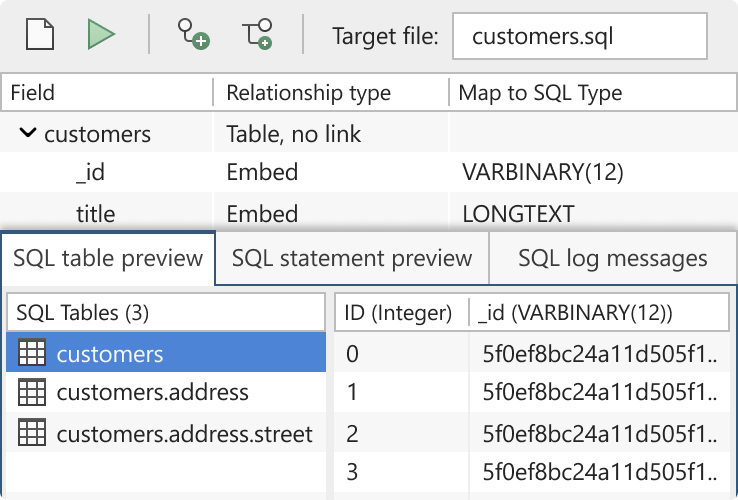Select the title field row
The width and height of the screenshot is (738, 500).
369,213
